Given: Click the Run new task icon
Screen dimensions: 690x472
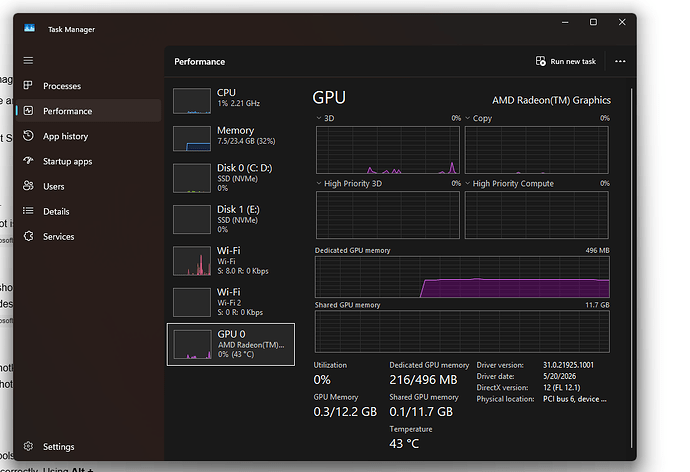Looking at the screenshot, I should (x=540, y=61).
